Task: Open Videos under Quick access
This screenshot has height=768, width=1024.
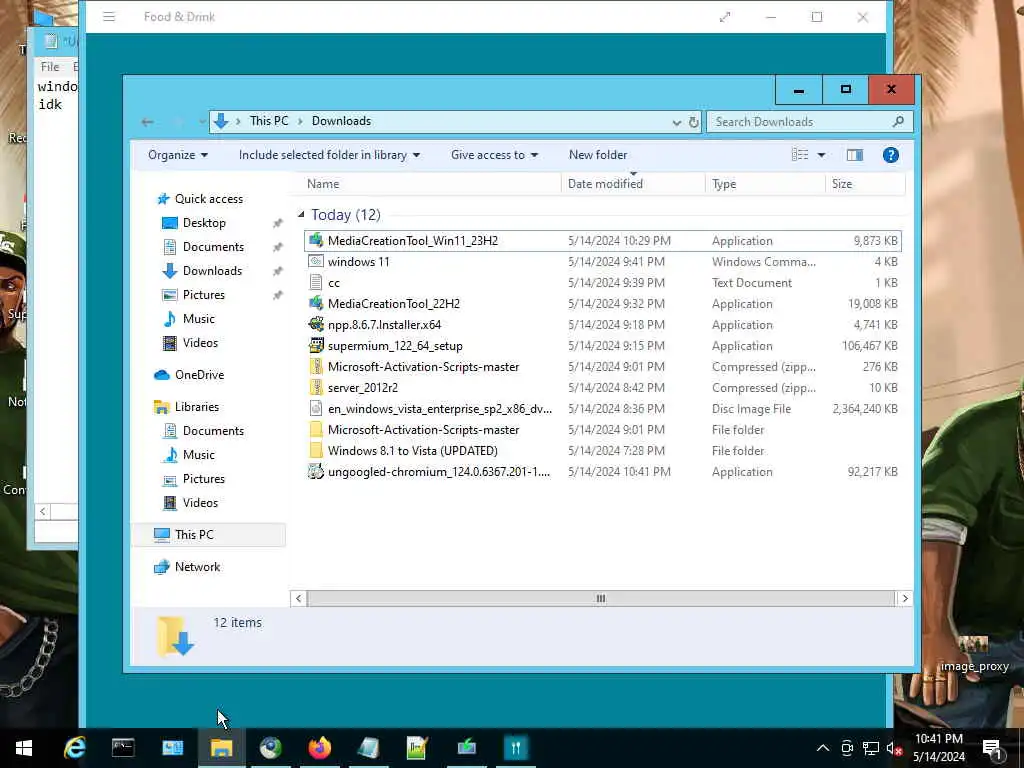Action: pyautogui.click(x=200, y=342)
